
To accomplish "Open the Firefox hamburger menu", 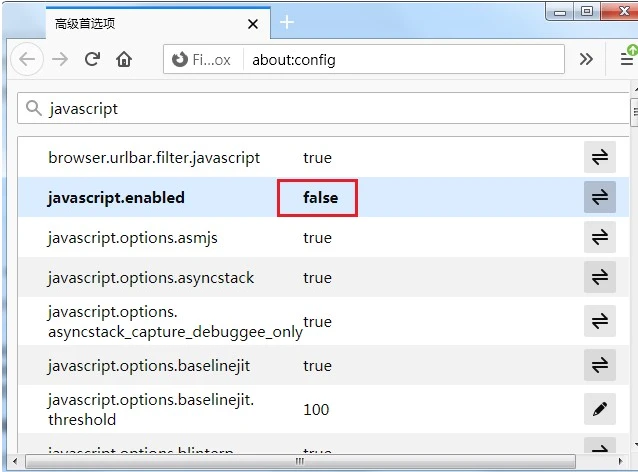I will [626, 60].
